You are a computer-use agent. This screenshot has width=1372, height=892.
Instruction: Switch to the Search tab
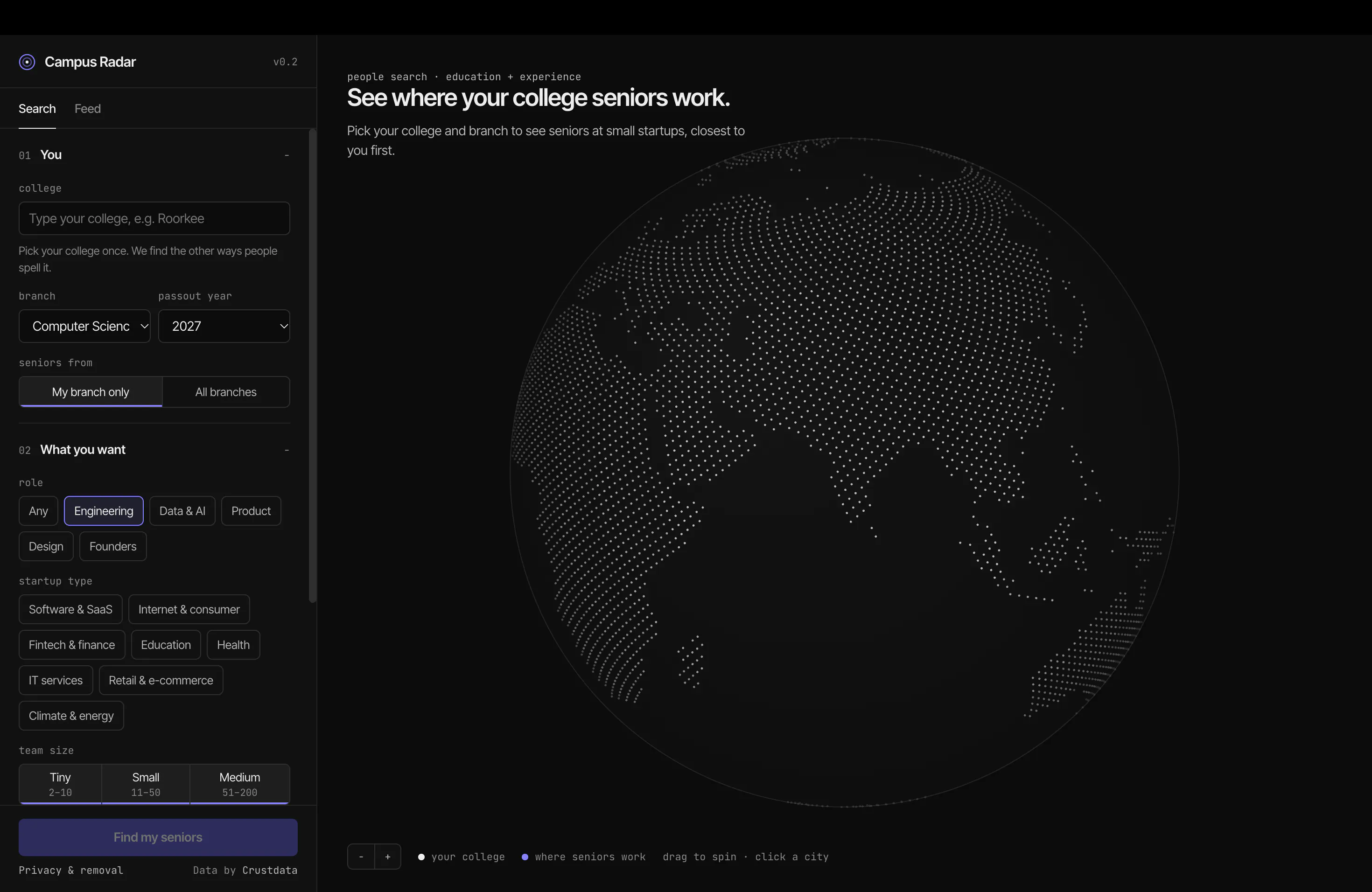(37, 109)
